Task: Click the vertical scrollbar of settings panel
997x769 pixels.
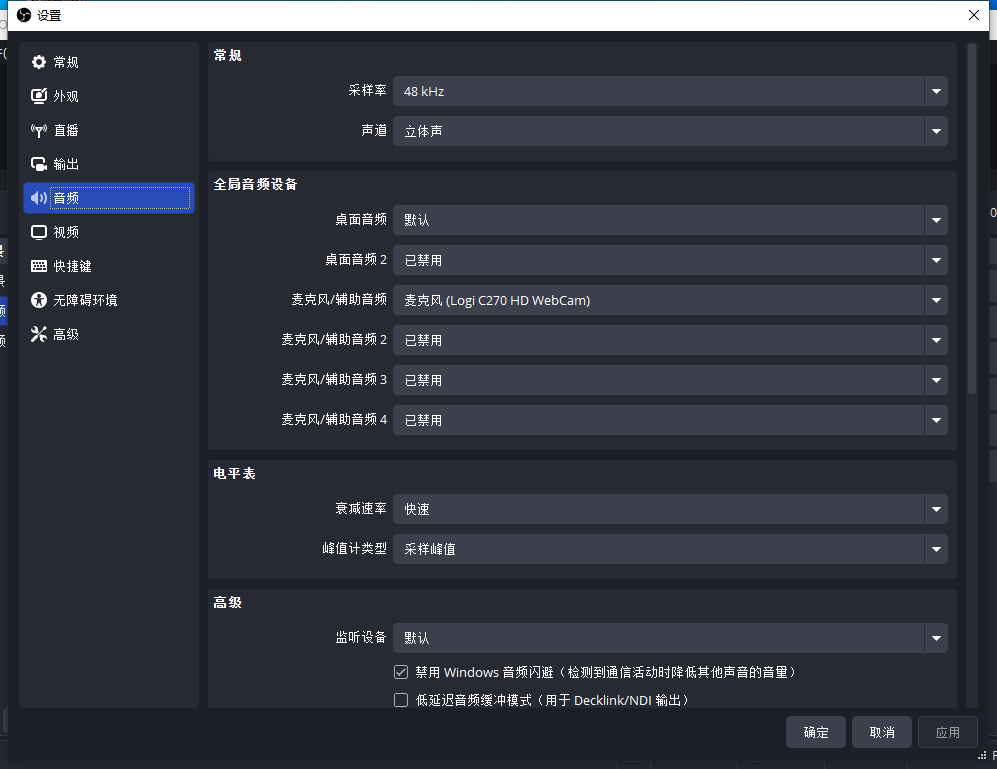Action: (971, 220)
